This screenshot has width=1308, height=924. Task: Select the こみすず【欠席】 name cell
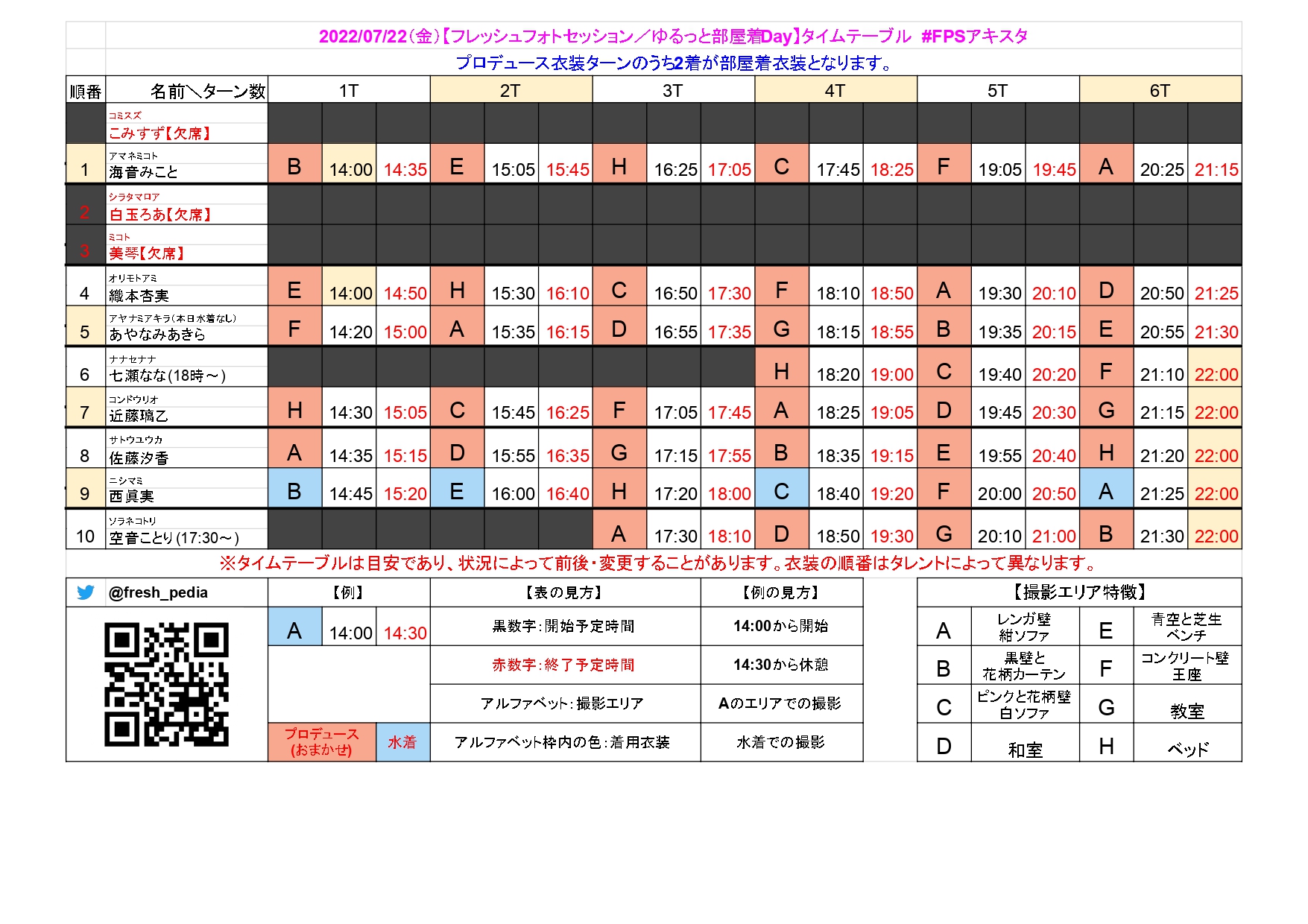point(186,125)
